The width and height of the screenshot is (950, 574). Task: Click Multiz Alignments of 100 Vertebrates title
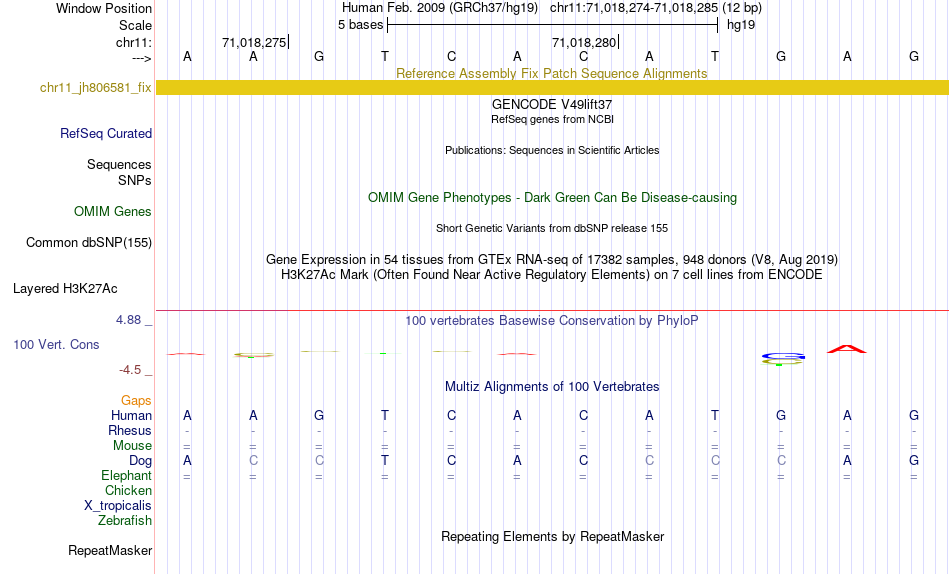[x=552, y=387]
